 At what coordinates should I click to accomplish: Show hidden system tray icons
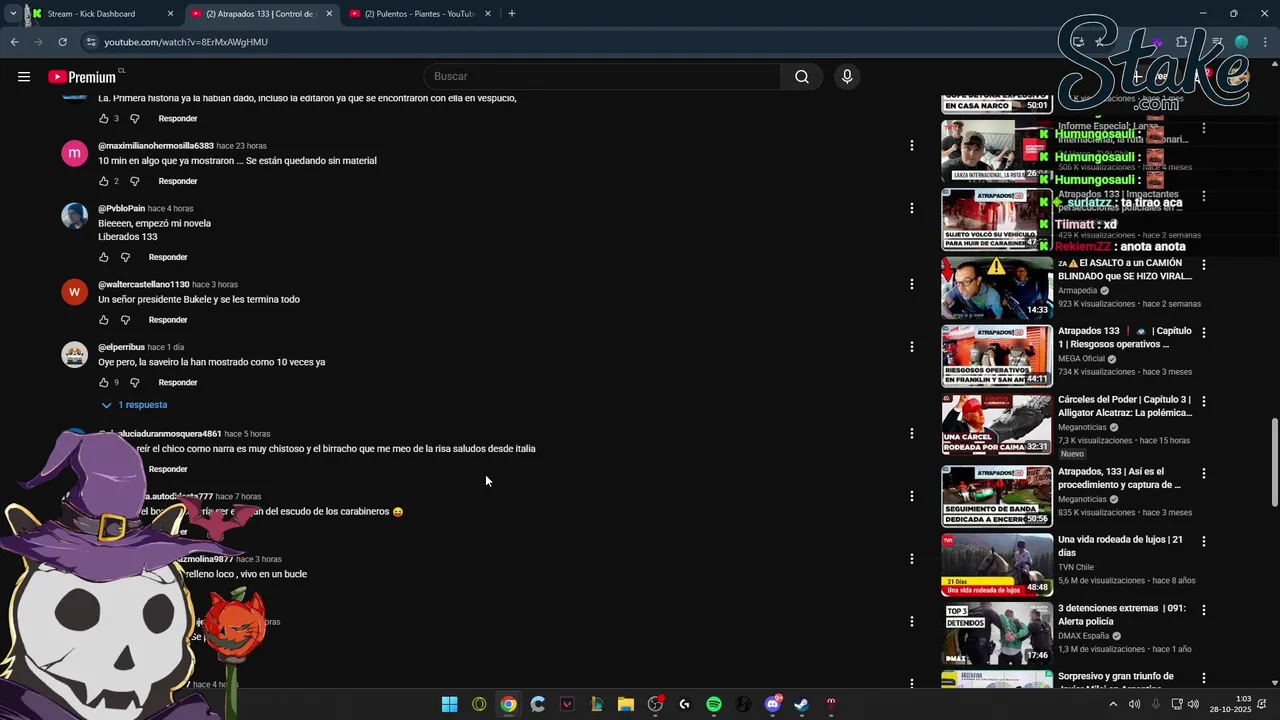tap(1113, 704)
